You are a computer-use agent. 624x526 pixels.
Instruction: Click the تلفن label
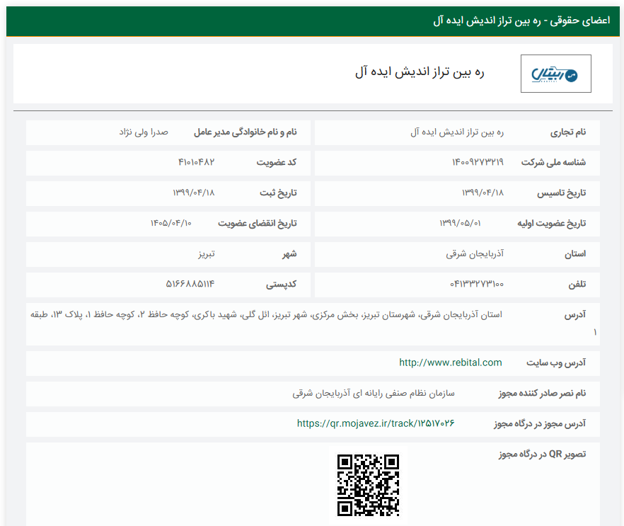tap(577, 284)
